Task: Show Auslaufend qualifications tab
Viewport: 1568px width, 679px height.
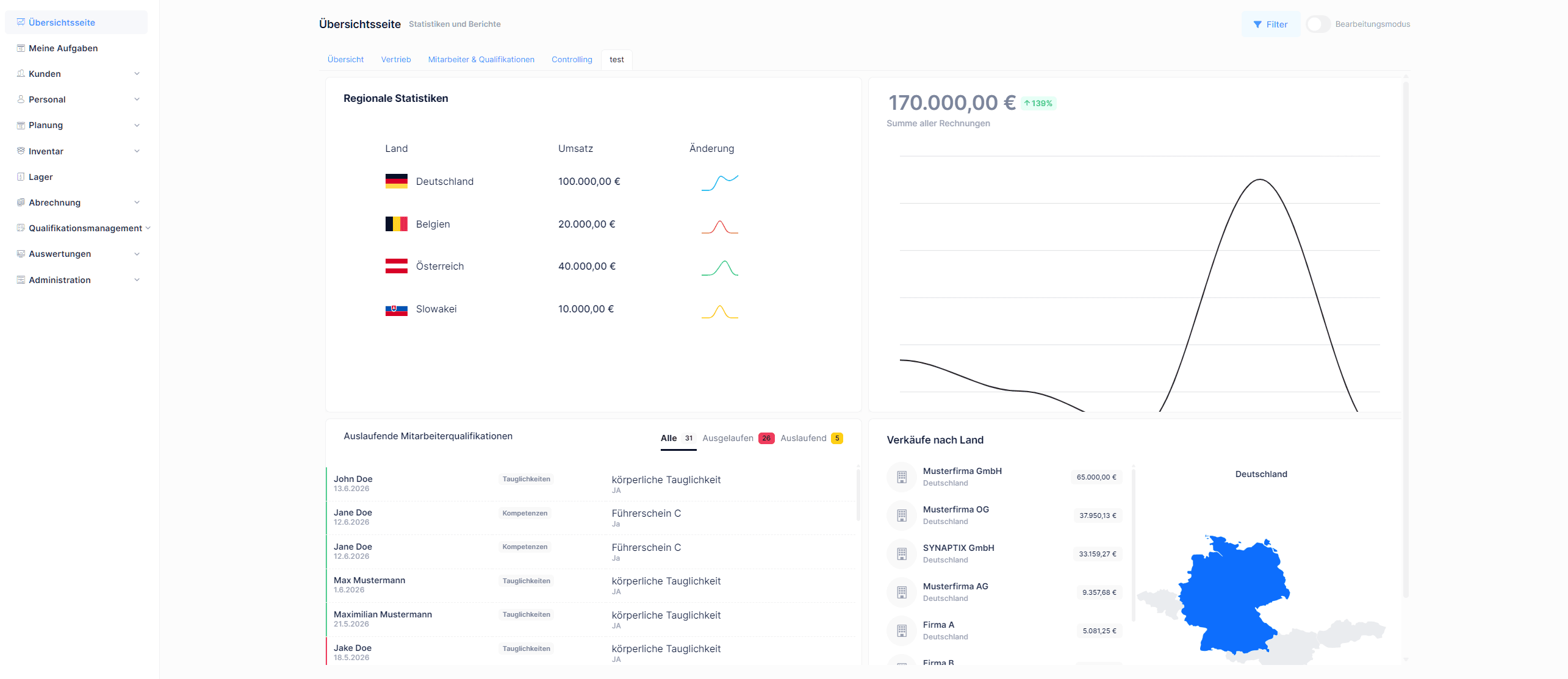Action: [811, 438]
